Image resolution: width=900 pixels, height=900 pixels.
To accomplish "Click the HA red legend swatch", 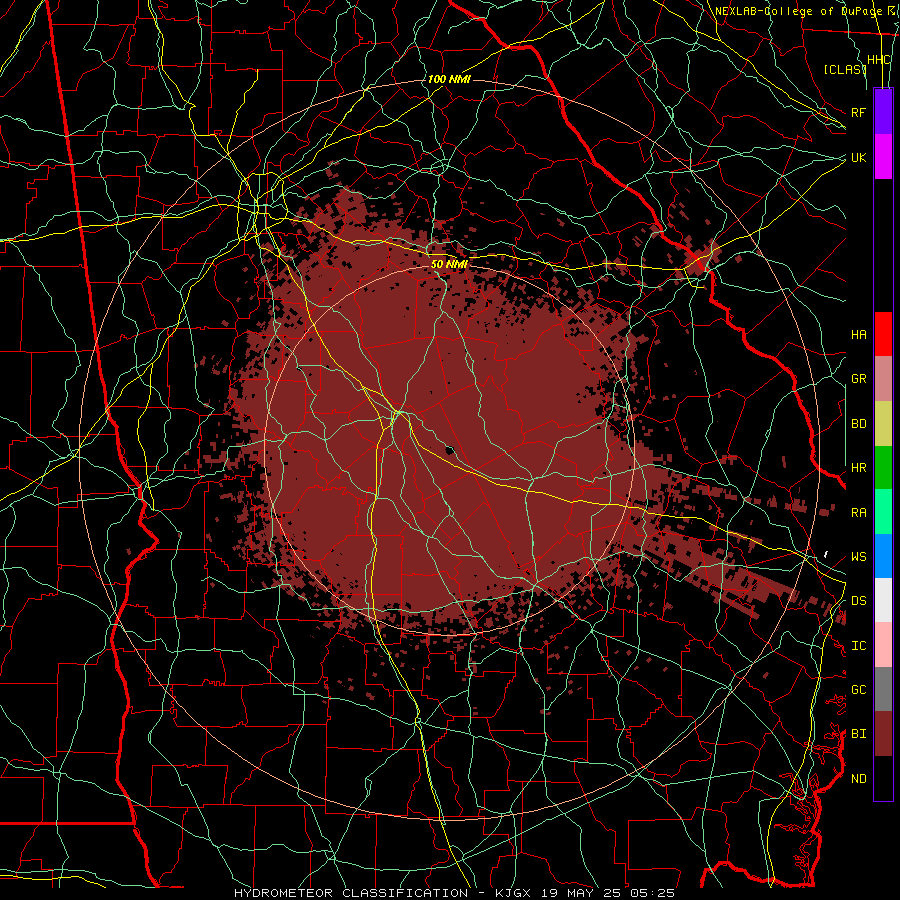I will 883,334.
